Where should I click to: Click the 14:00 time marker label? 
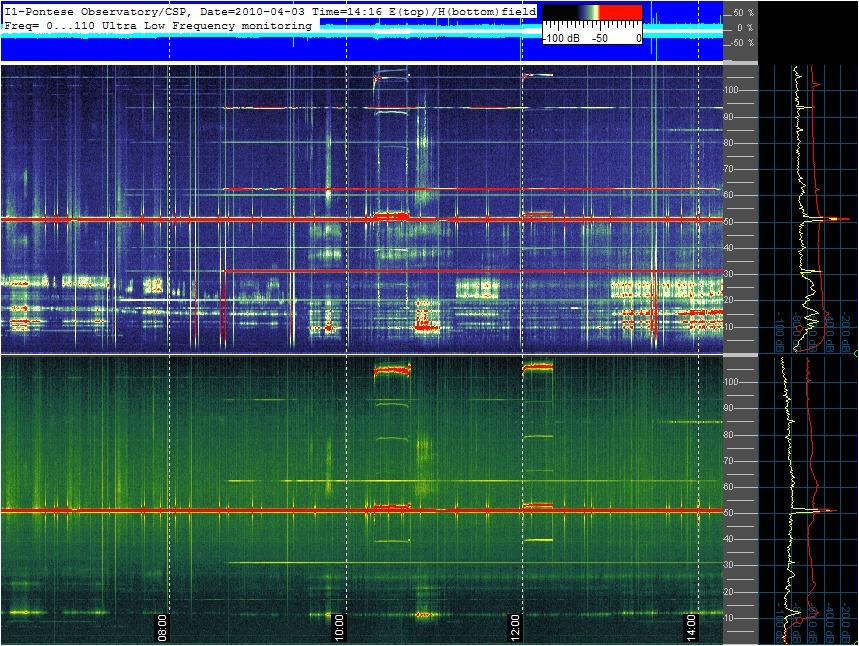coord(692,627)
